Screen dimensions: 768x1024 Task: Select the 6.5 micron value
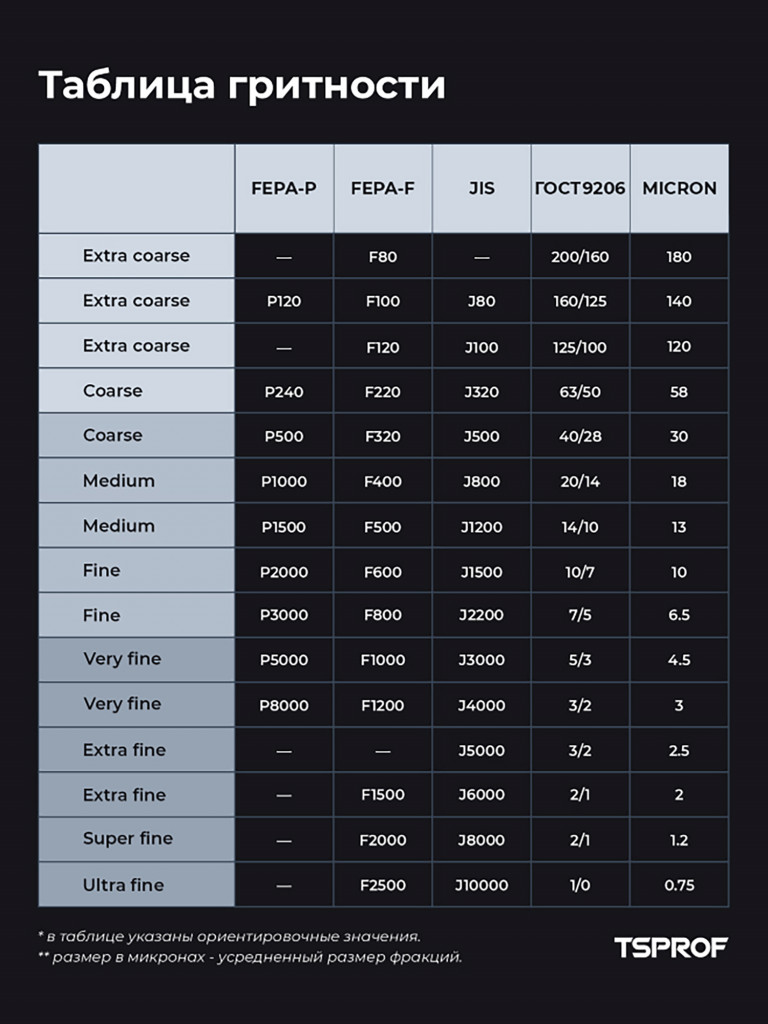coord(679,615)
